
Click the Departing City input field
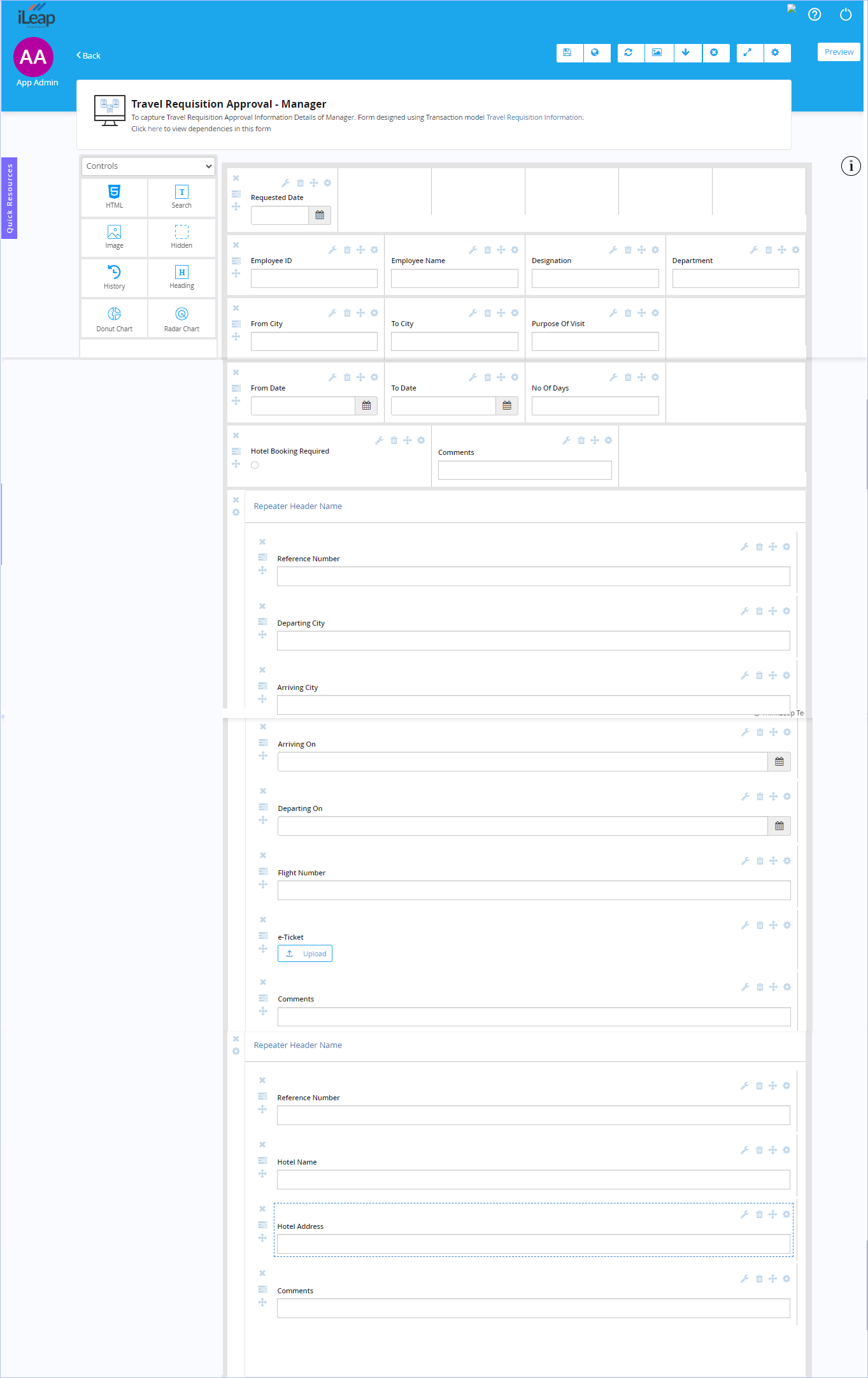tap(534, 641)
